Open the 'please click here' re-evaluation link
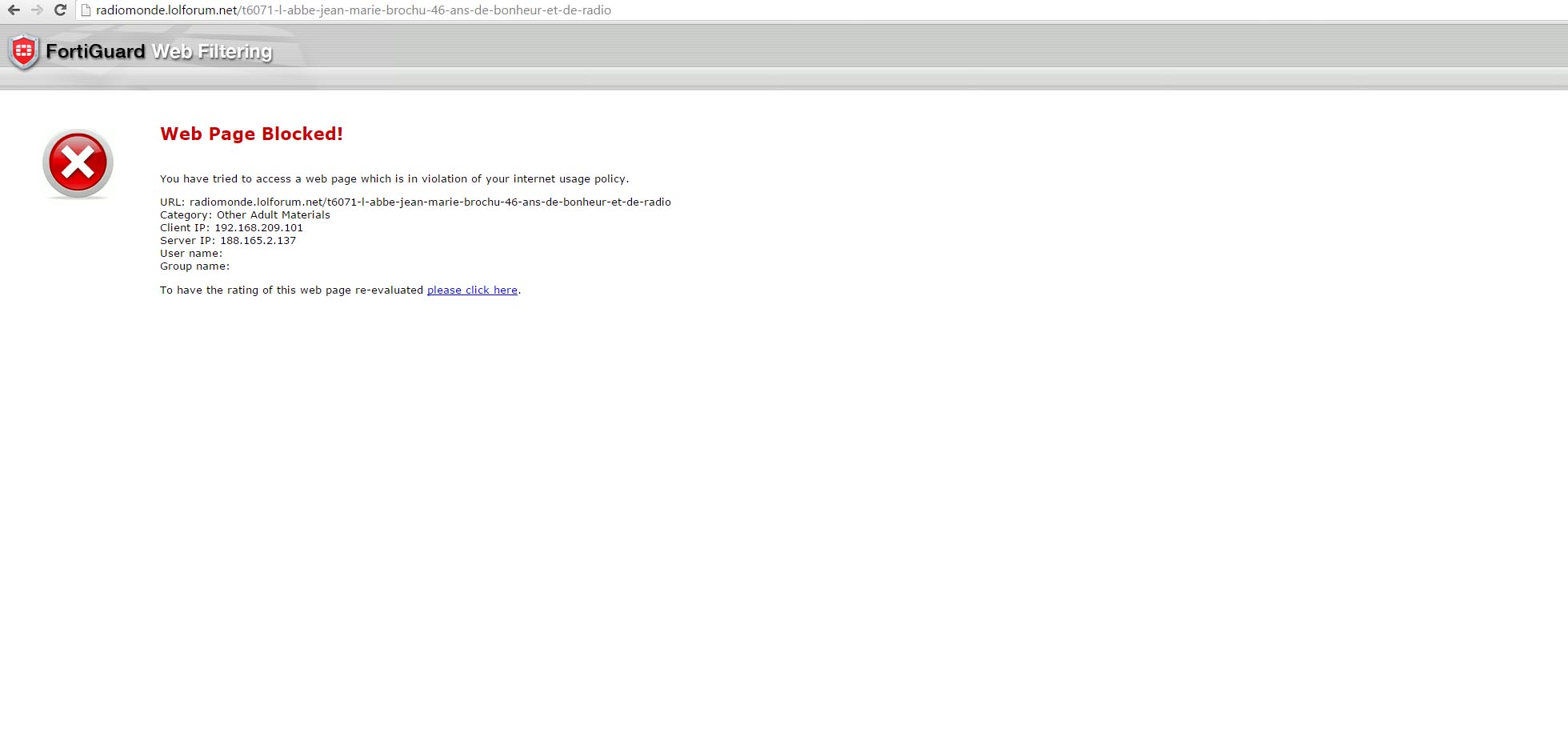Image resolution: width=1568 pixels, height=741 pixels. point(472,290)
